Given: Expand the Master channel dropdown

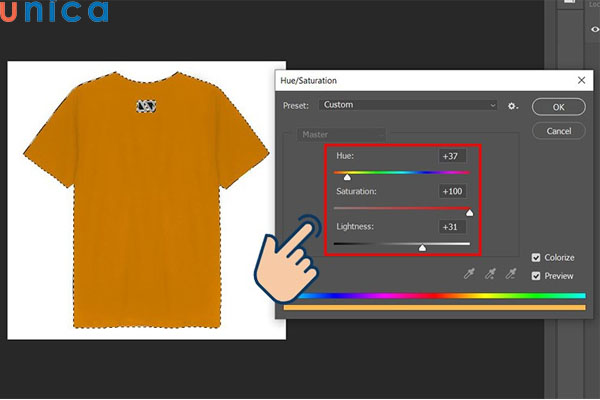Looking at the screenshot, I should click(340, 134).
